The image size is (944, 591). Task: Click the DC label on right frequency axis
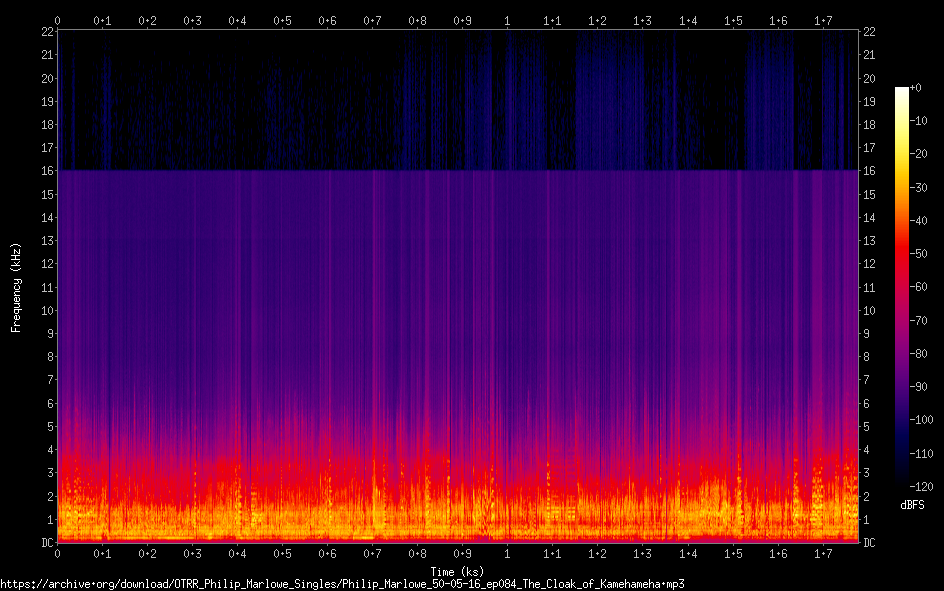click(x=869, y=543)
